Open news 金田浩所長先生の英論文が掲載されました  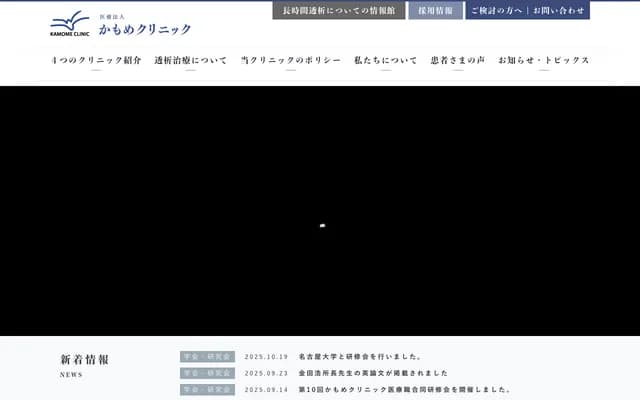(373, 373)
